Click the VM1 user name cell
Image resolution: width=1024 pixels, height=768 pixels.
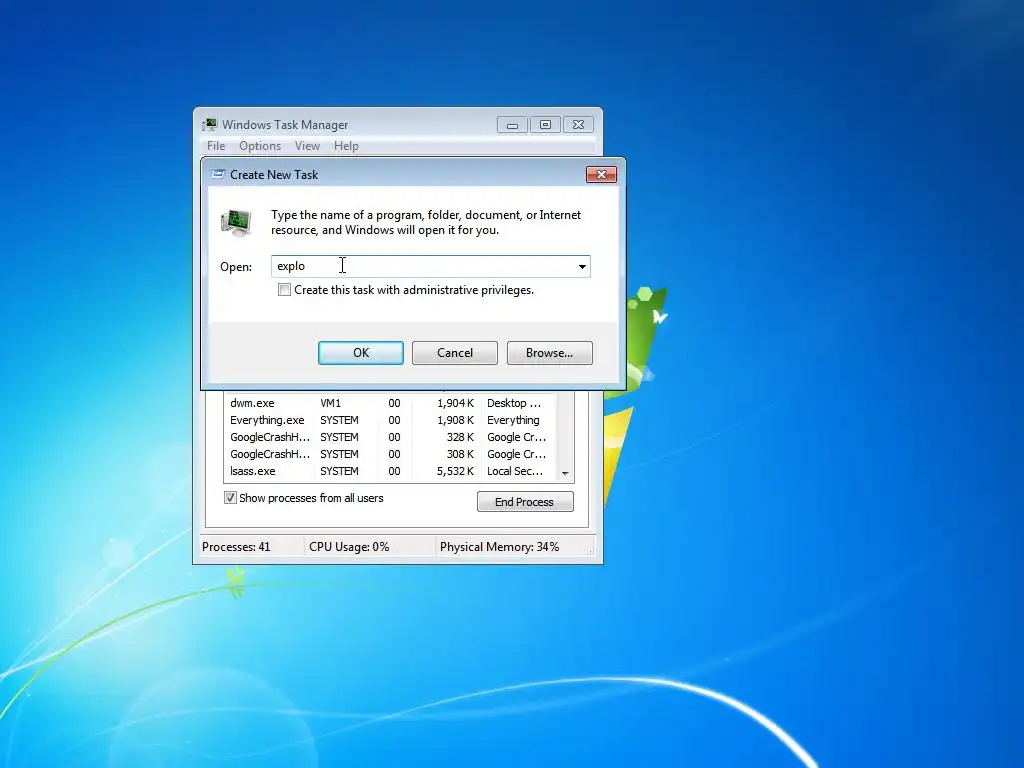(x=330, y=403)
